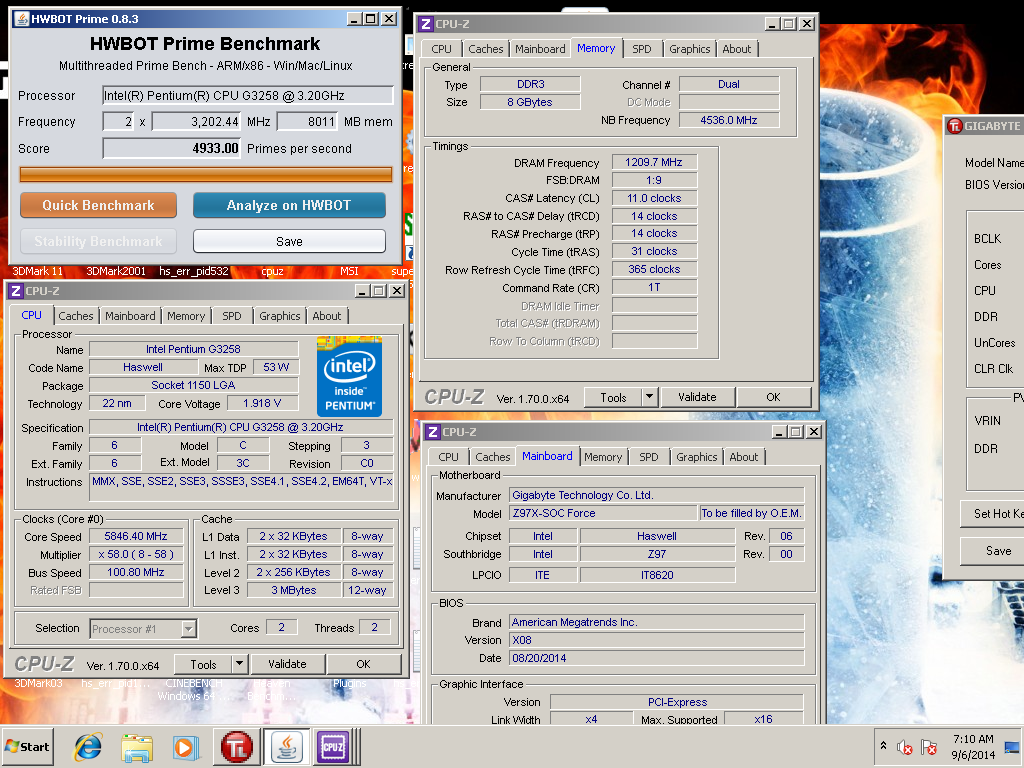The height and width of the screenshot is (768, 1024).
Task: Click Intel inside Pentium logo in CPU-Z
Action: pyautogui.click(x=349, y=376)
